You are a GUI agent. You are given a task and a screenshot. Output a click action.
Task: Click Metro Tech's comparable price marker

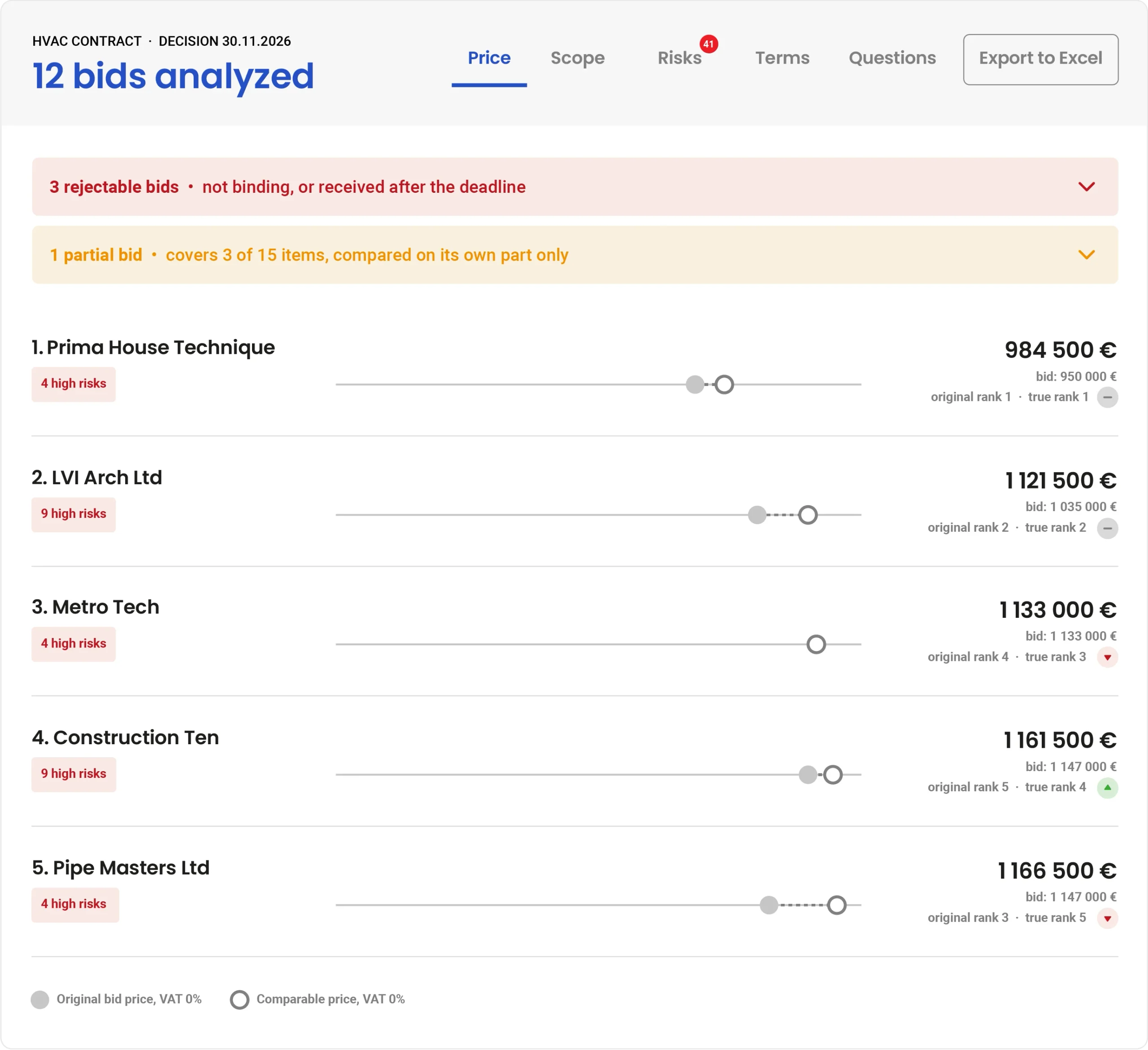pyautogui.click(x=816, y=644)
